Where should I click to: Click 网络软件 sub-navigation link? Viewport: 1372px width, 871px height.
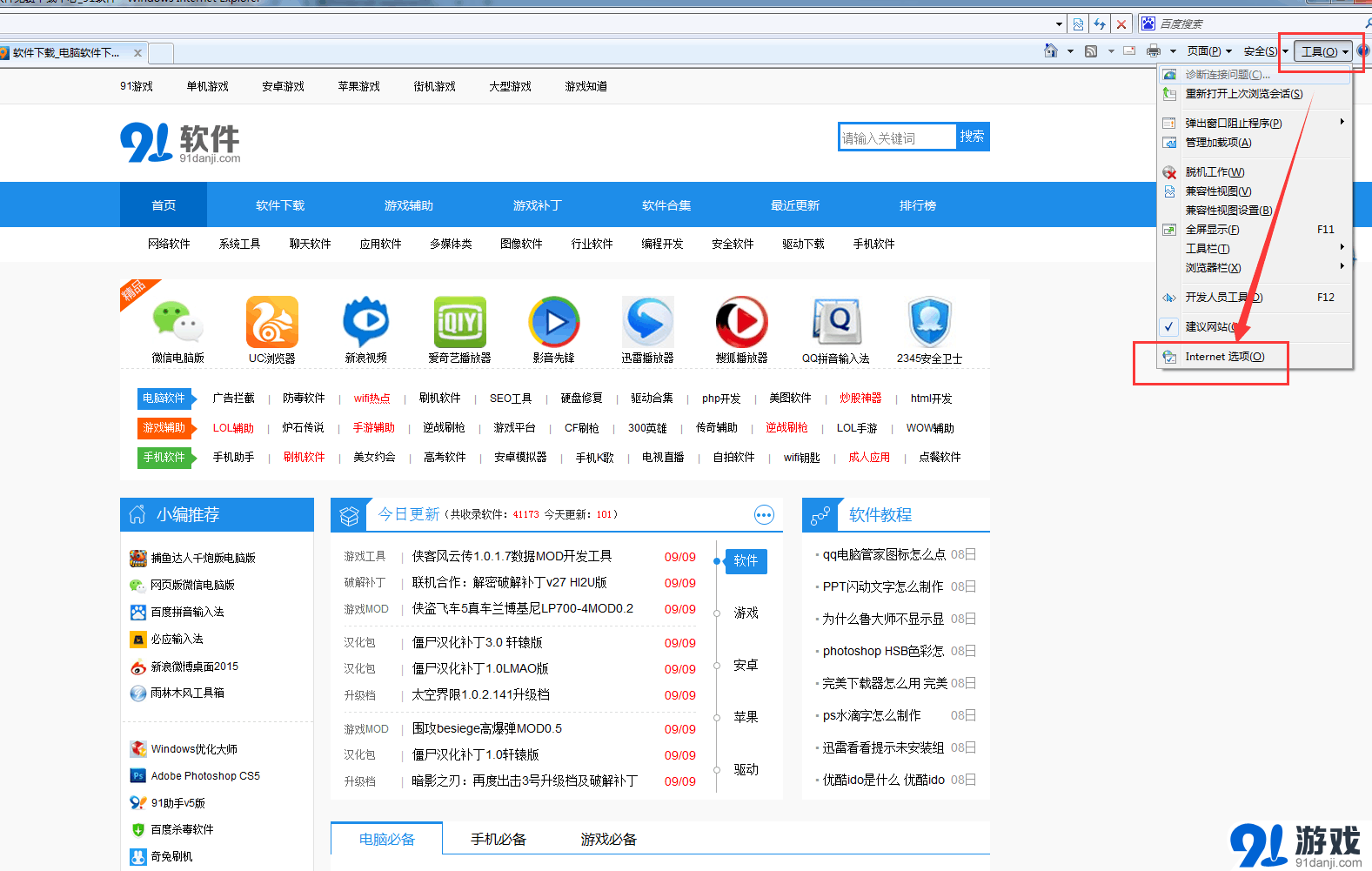pyautogui.click(x=169, y=244)
